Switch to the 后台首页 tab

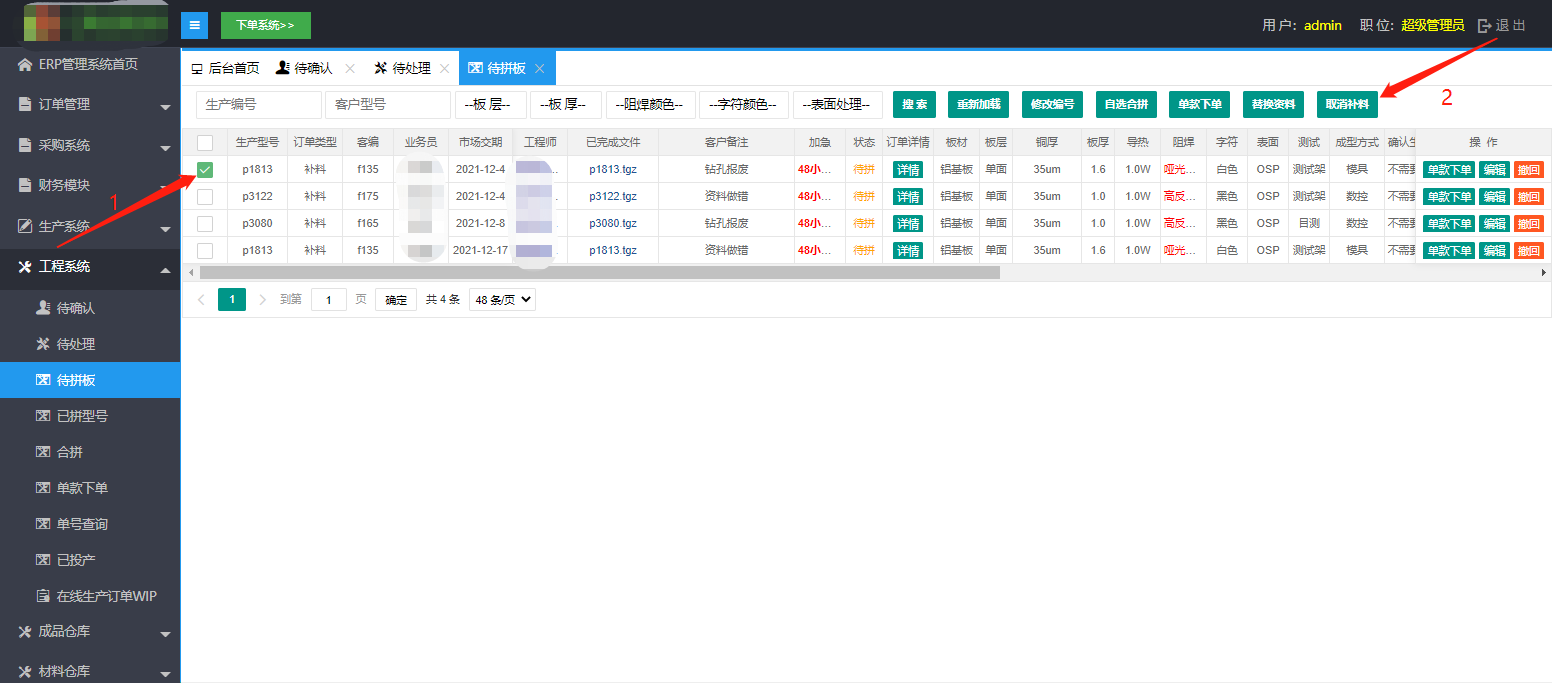(225, 68)
